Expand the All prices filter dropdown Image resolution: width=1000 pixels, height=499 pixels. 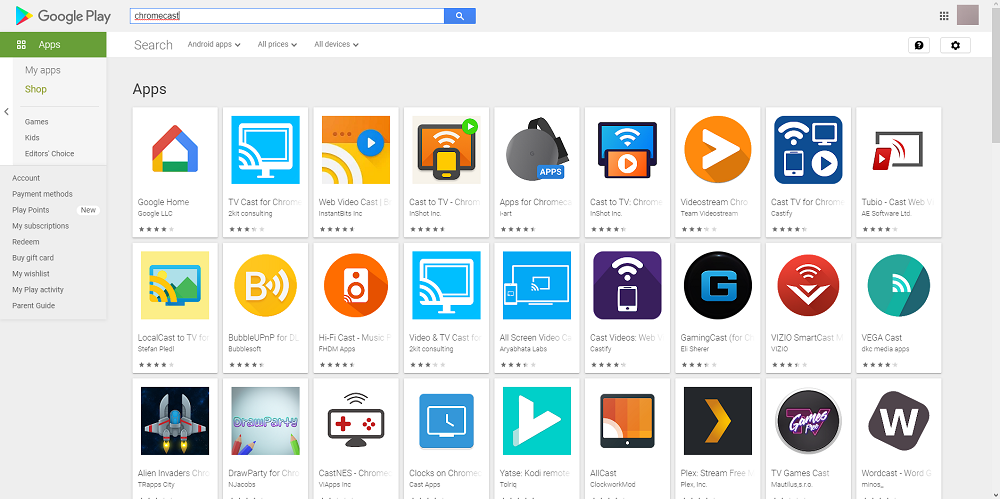coord(277,45)
